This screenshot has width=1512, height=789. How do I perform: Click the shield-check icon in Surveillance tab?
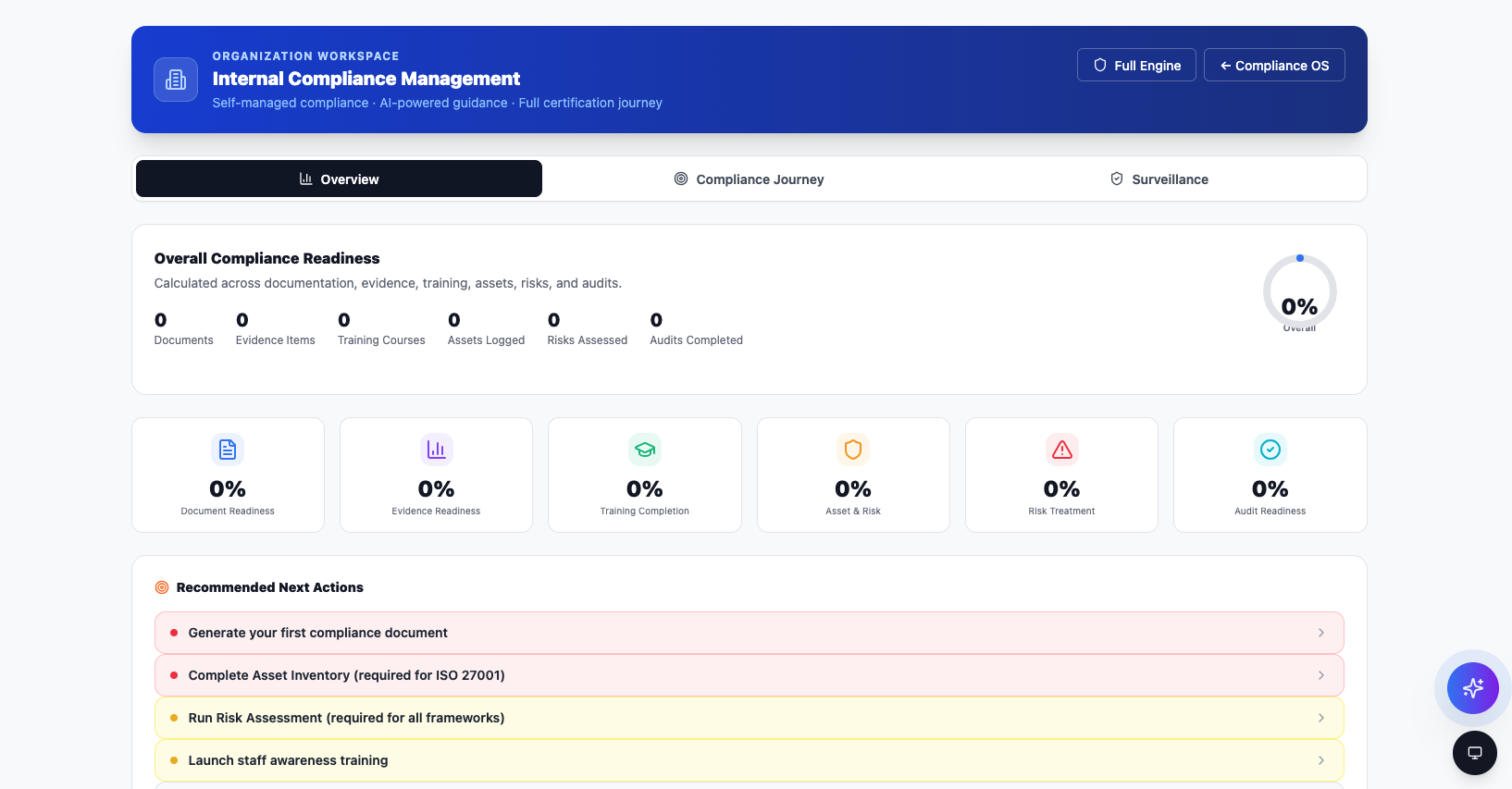click(1117, 179)
